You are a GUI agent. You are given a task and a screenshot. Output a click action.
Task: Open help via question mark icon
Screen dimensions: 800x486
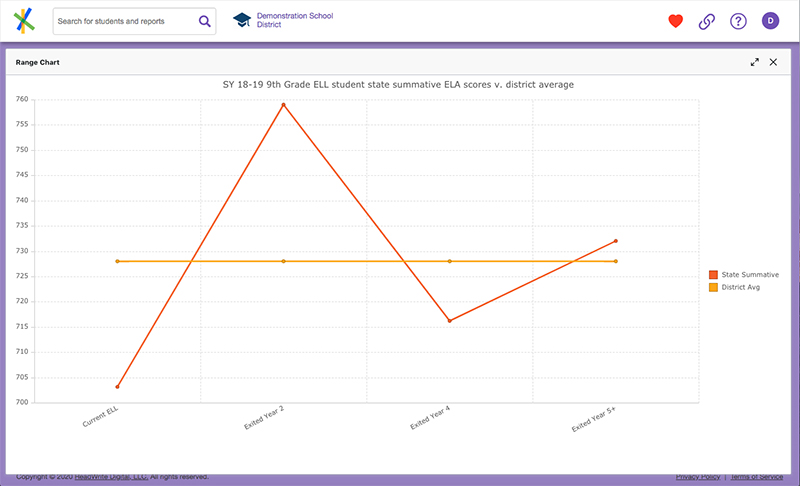pos(738,21)
